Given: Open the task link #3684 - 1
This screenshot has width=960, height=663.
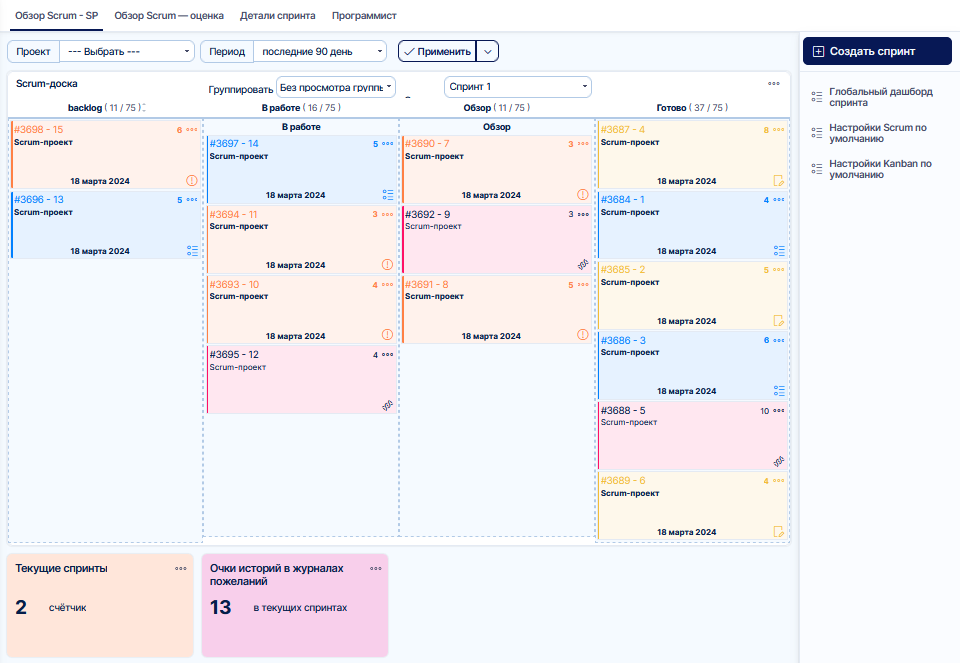Looking at the screenshot, I should pos(622,200).
